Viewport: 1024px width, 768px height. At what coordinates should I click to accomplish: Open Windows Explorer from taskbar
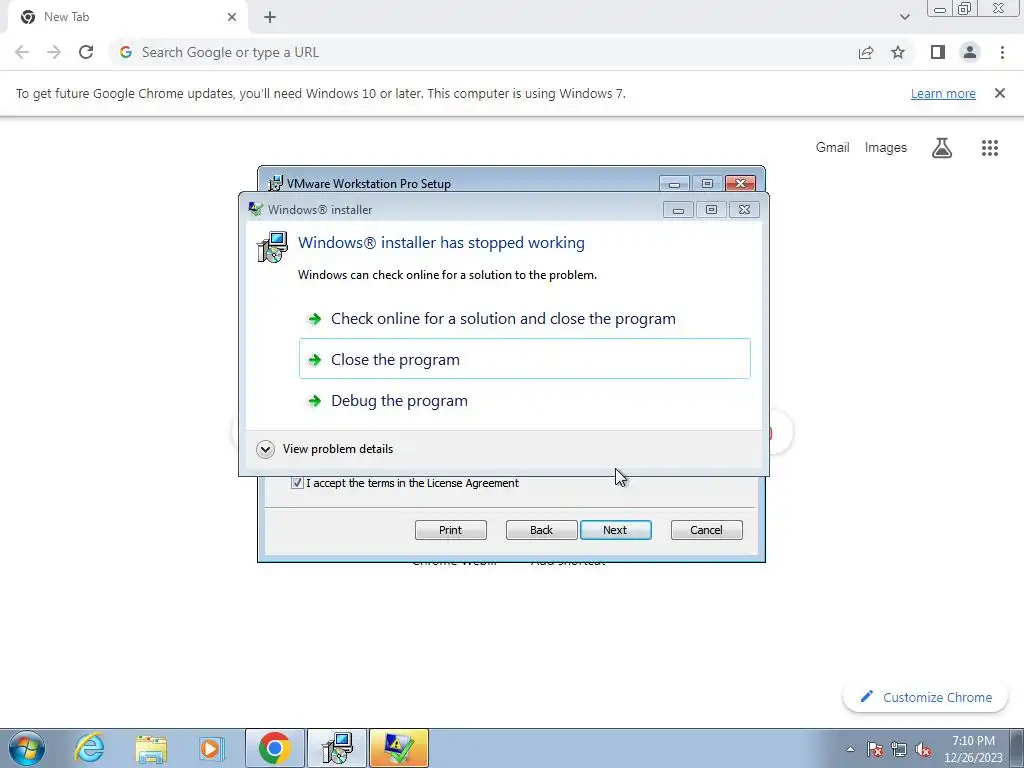tap(151, 748)
